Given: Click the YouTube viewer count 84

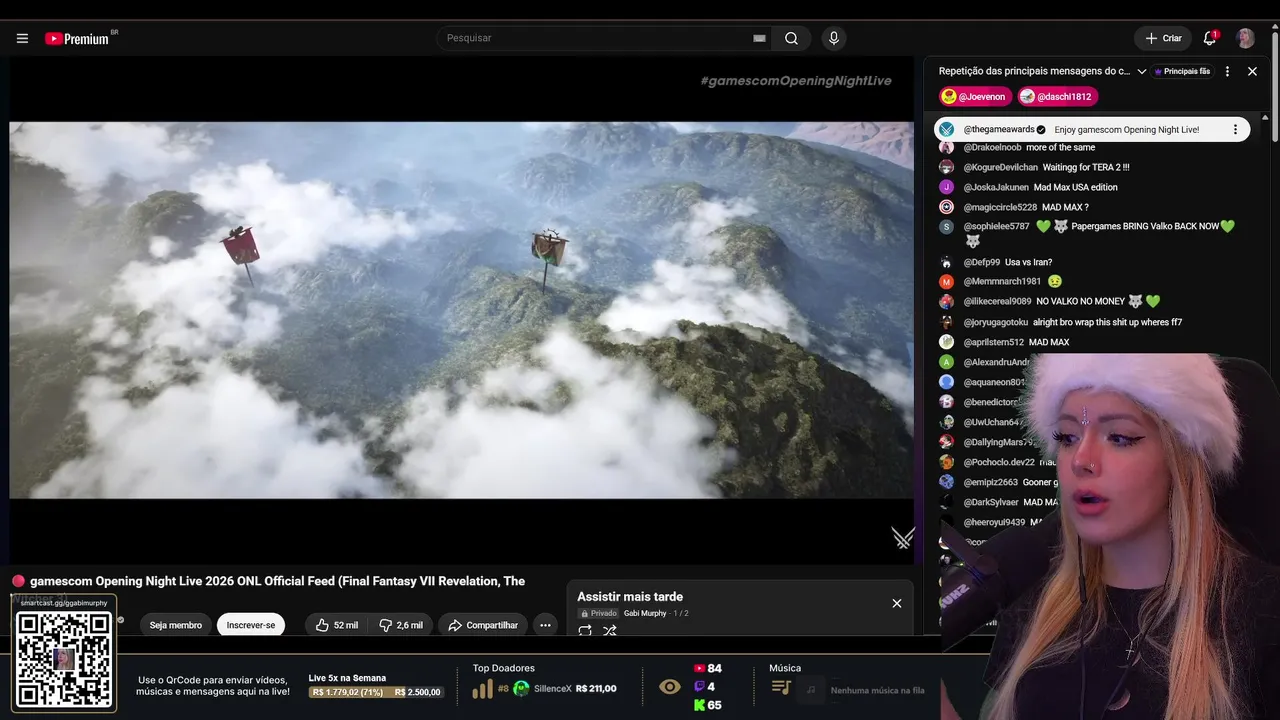Looking at the screenshot, I should click(708, 668).
